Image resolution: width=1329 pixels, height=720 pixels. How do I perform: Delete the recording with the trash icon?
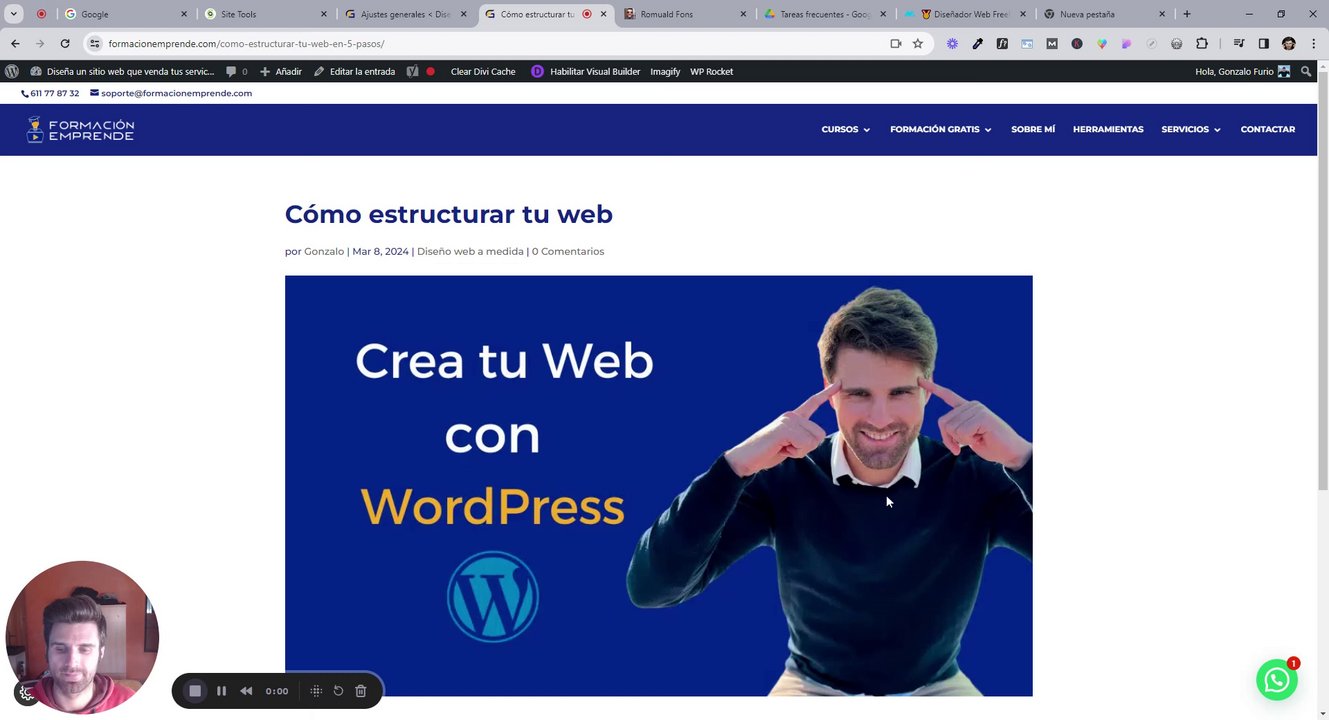(361, 691)
